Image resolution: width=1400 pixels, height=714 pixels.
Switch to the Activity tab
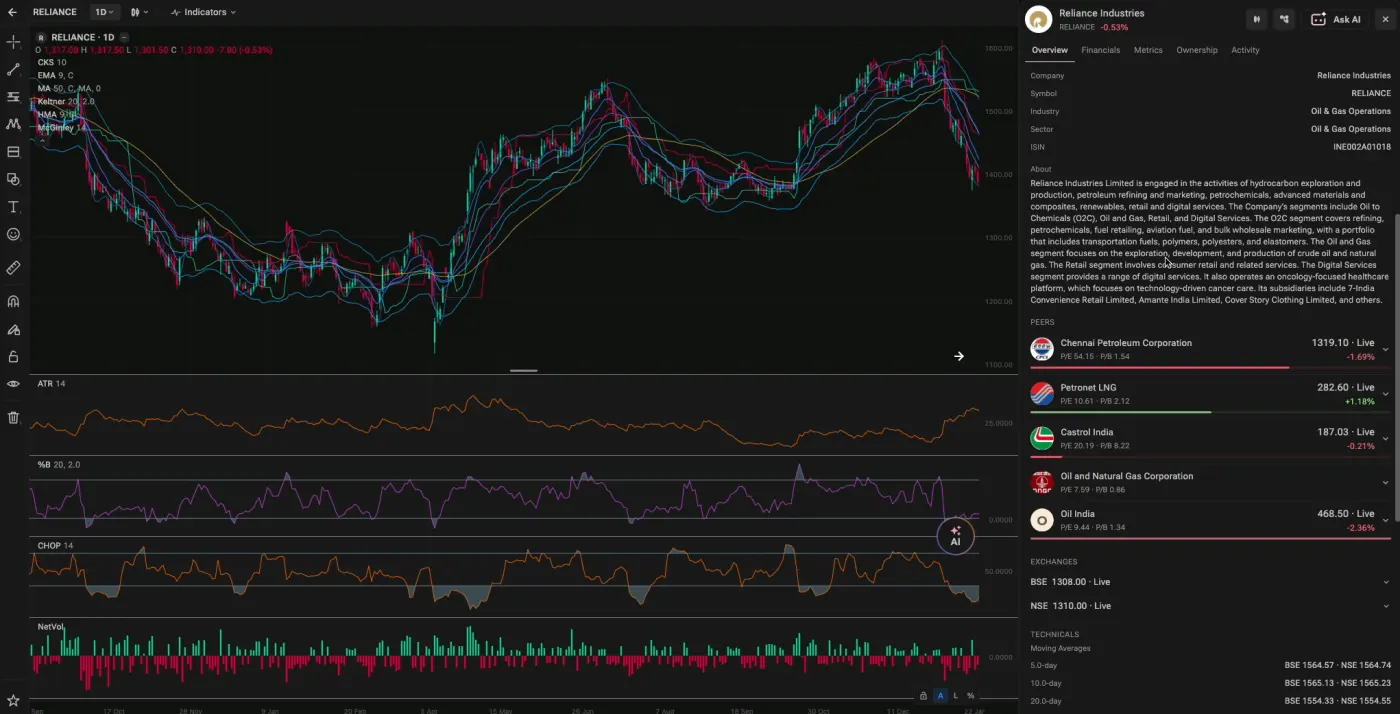click(x=1245, y=50)
